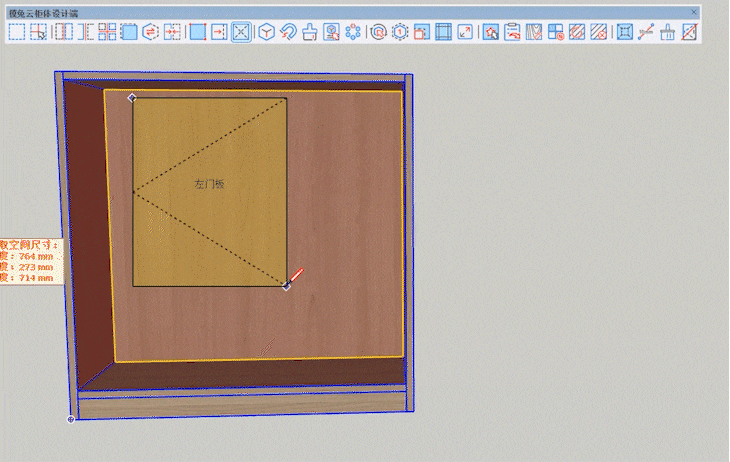Toggle the highlighted crossed-square door tool
Screen dimensions: 730x462
point(241,32)
